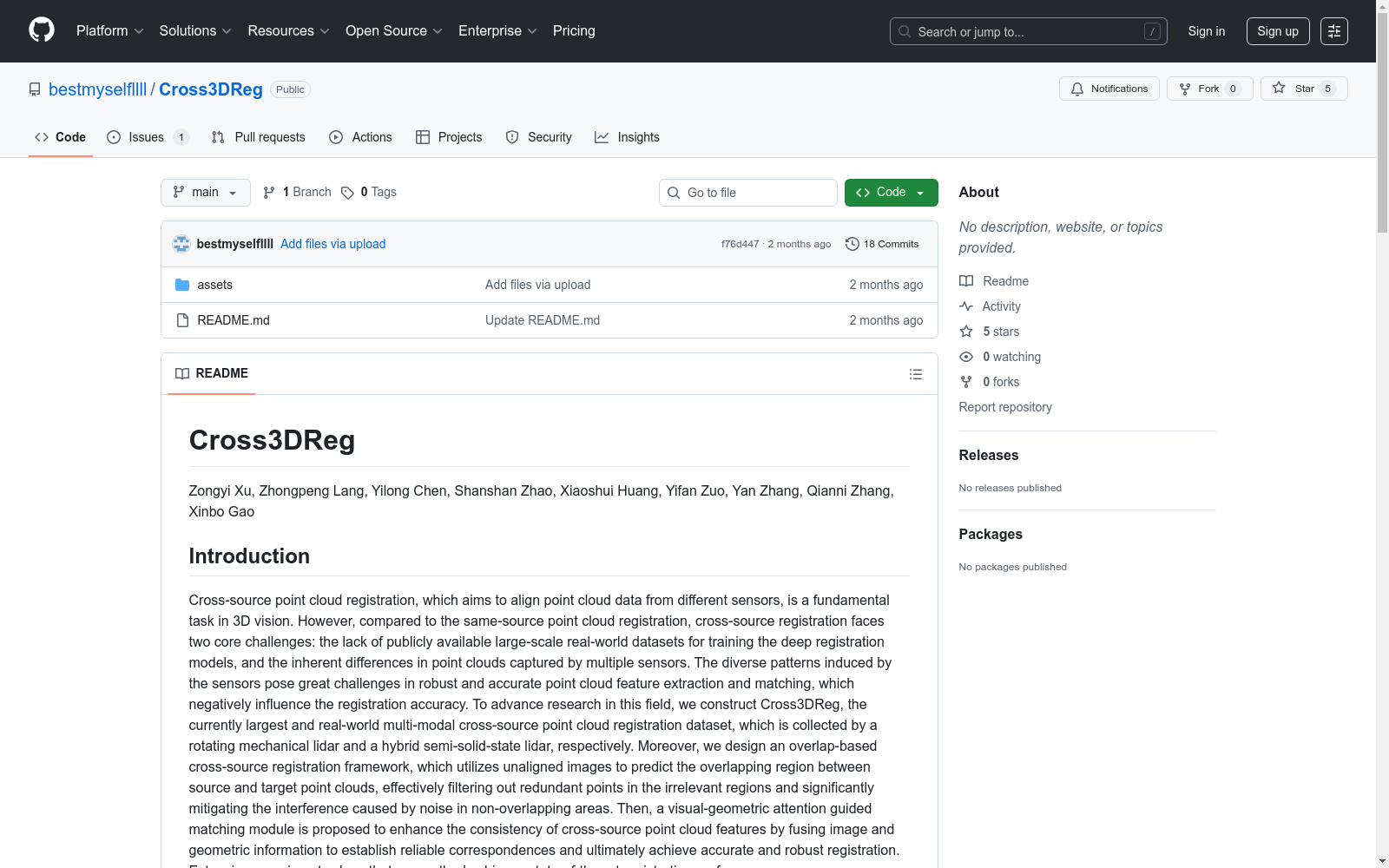This screenshot has height=868, width=1389.
Task: Click the Go to file input
Action: pos(748,193)
